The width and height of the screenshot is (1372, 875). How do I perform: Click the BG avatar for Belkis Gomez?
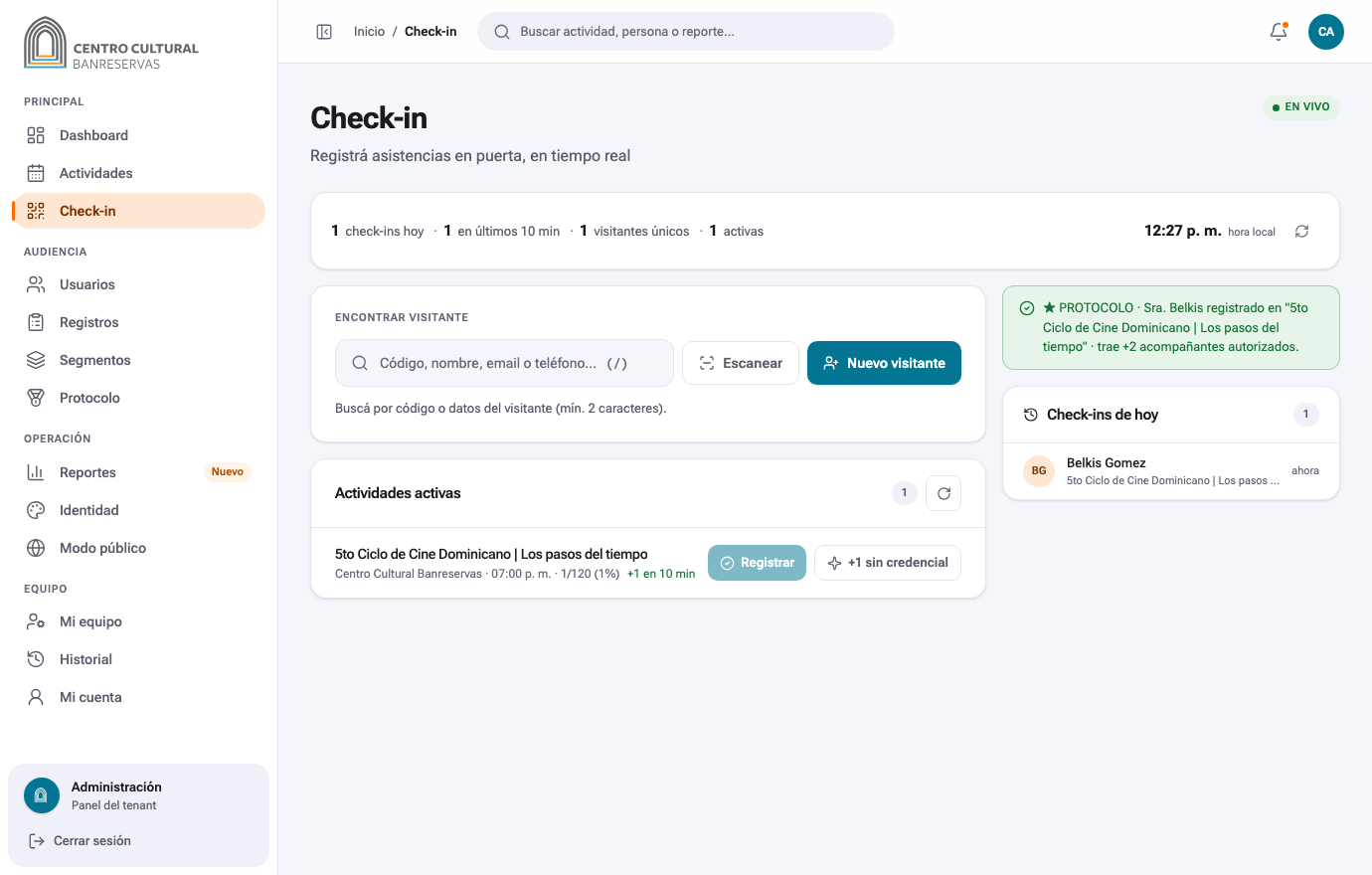click(1039, 470)
